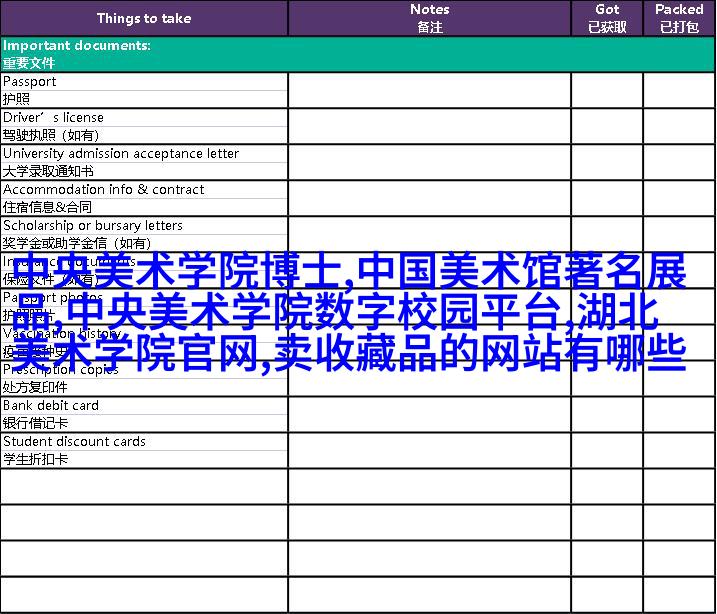
Task: Click the '住宿信息&合同' cell
Action: pos(144,207)
